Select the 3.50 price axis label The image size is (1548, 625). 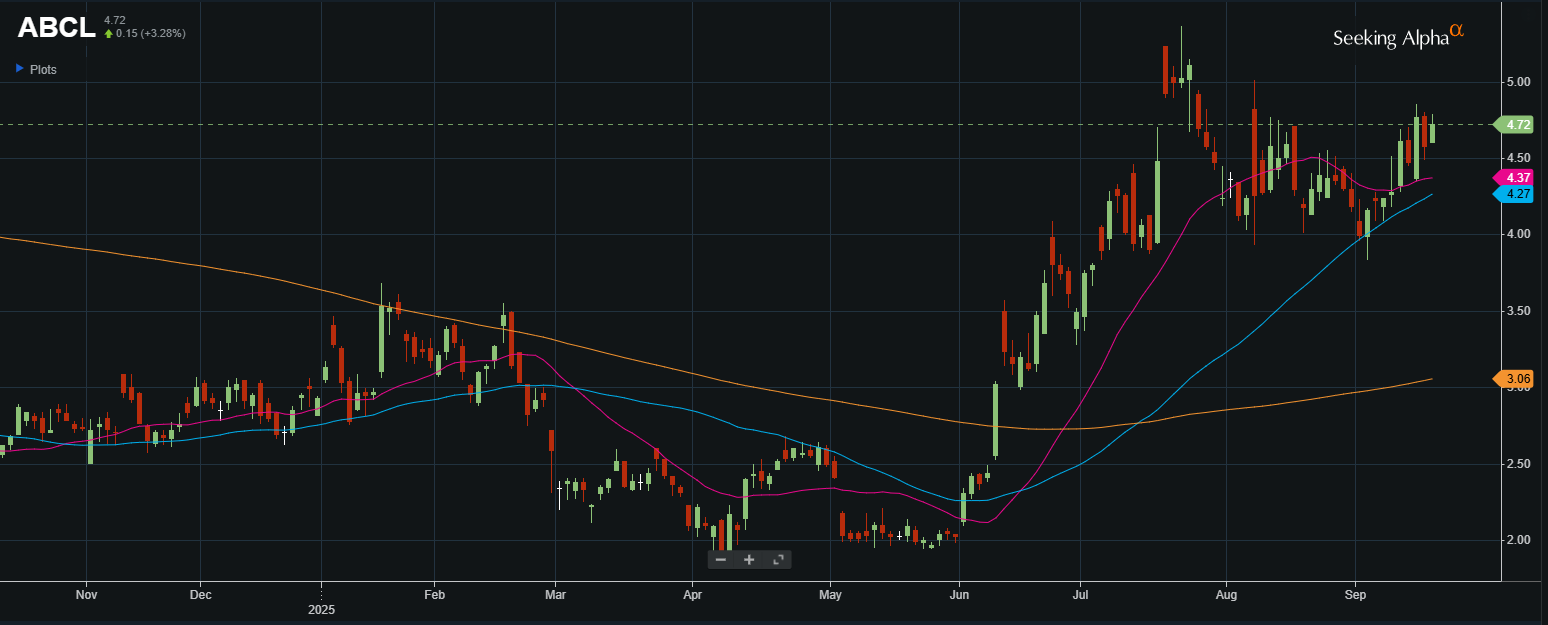1518,311
